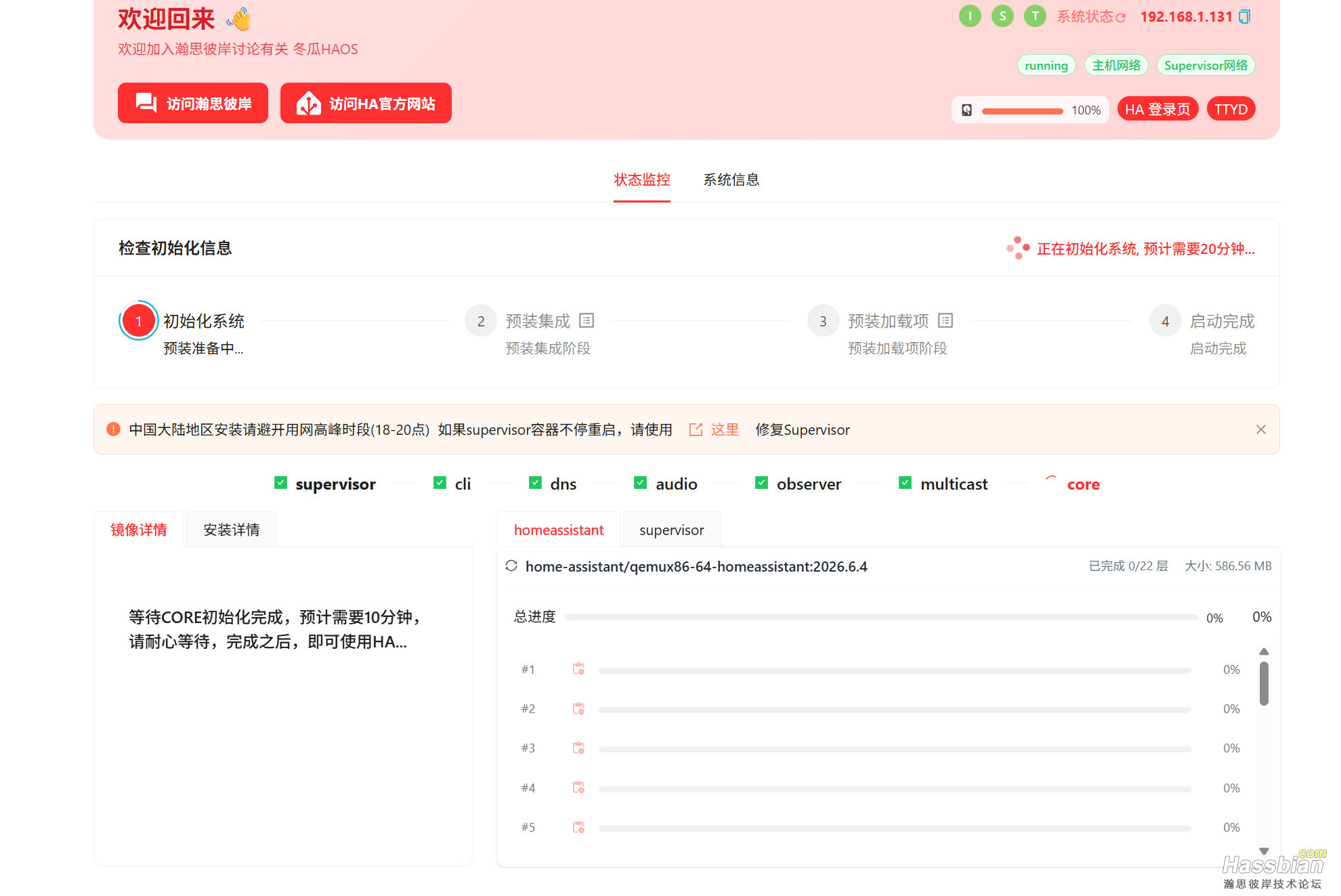
Task: Refresh system status via 系统状态 icon
Action: pos(1121,18)
